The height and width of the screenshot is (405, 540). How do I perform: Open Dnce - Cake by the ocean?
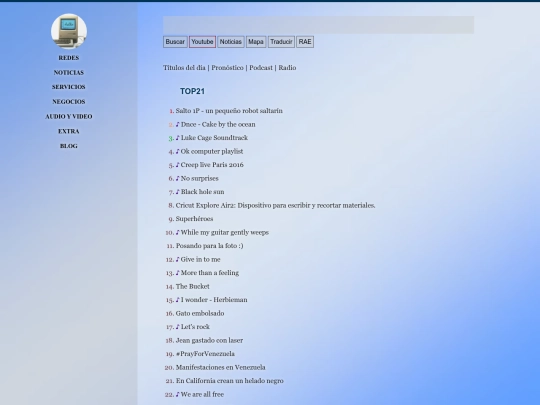coord(218,124)
